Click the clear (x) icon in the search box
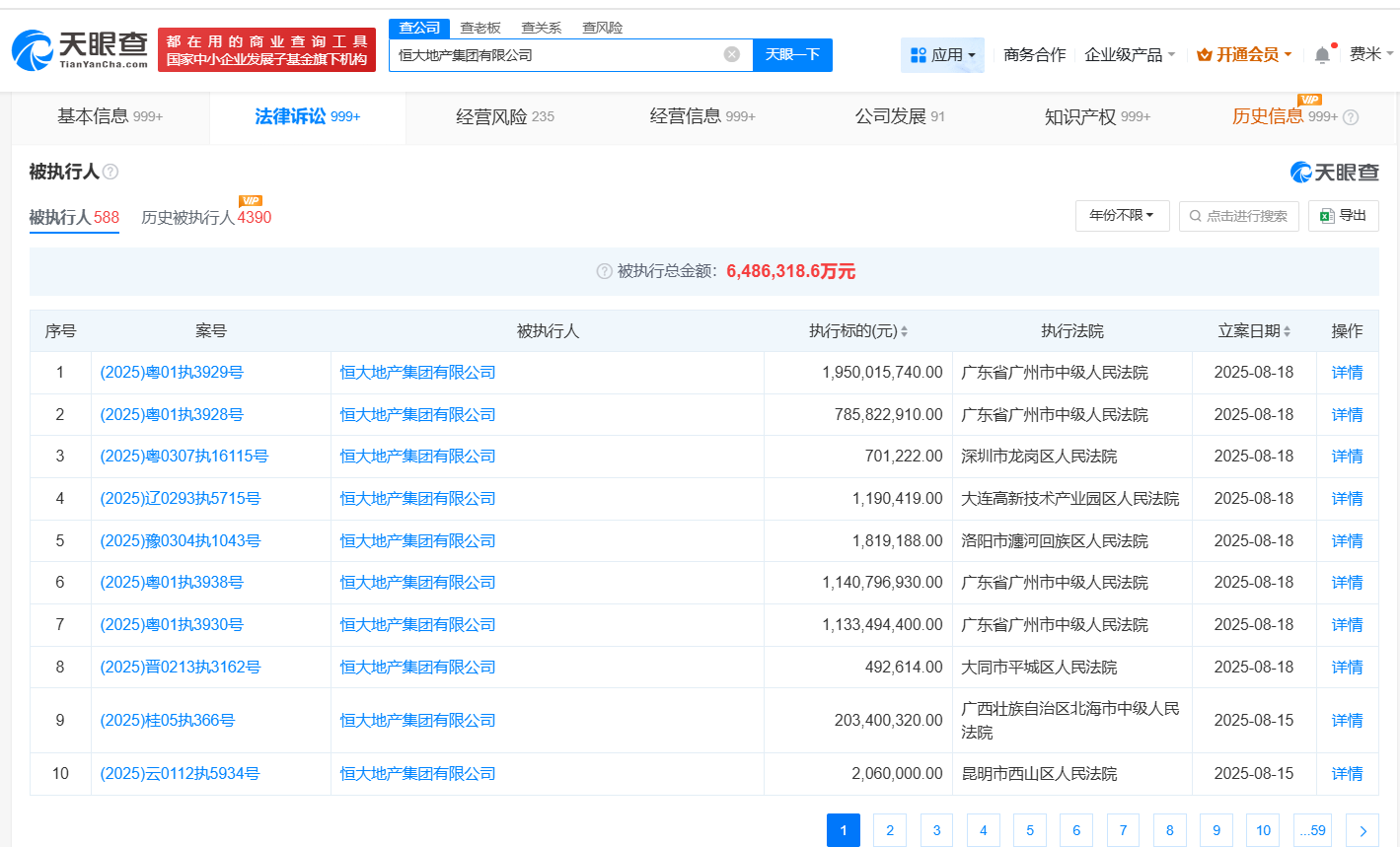Image resolution: width=1400 pixels, height=847 pixels. pyautogui.click(x=729, y=54)
